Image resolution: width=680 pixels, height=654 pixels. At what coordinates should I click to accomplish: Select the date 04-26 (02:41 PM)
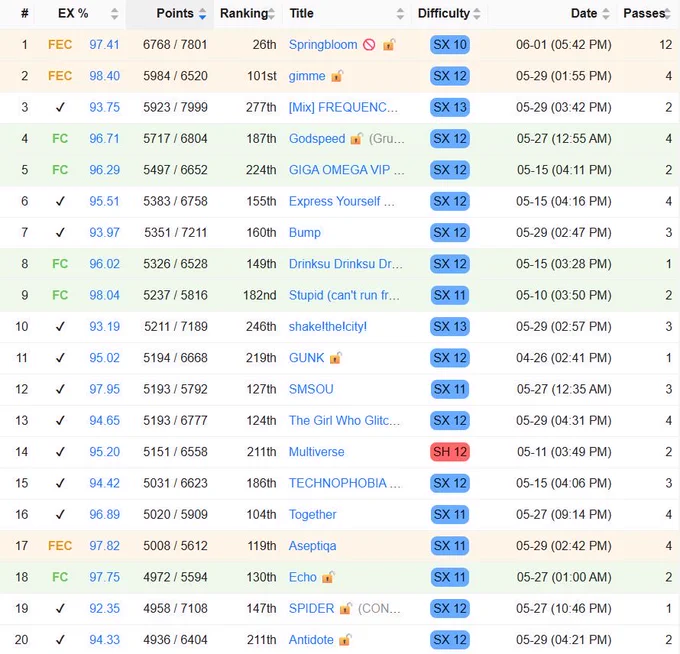click(x=564, y=358)
